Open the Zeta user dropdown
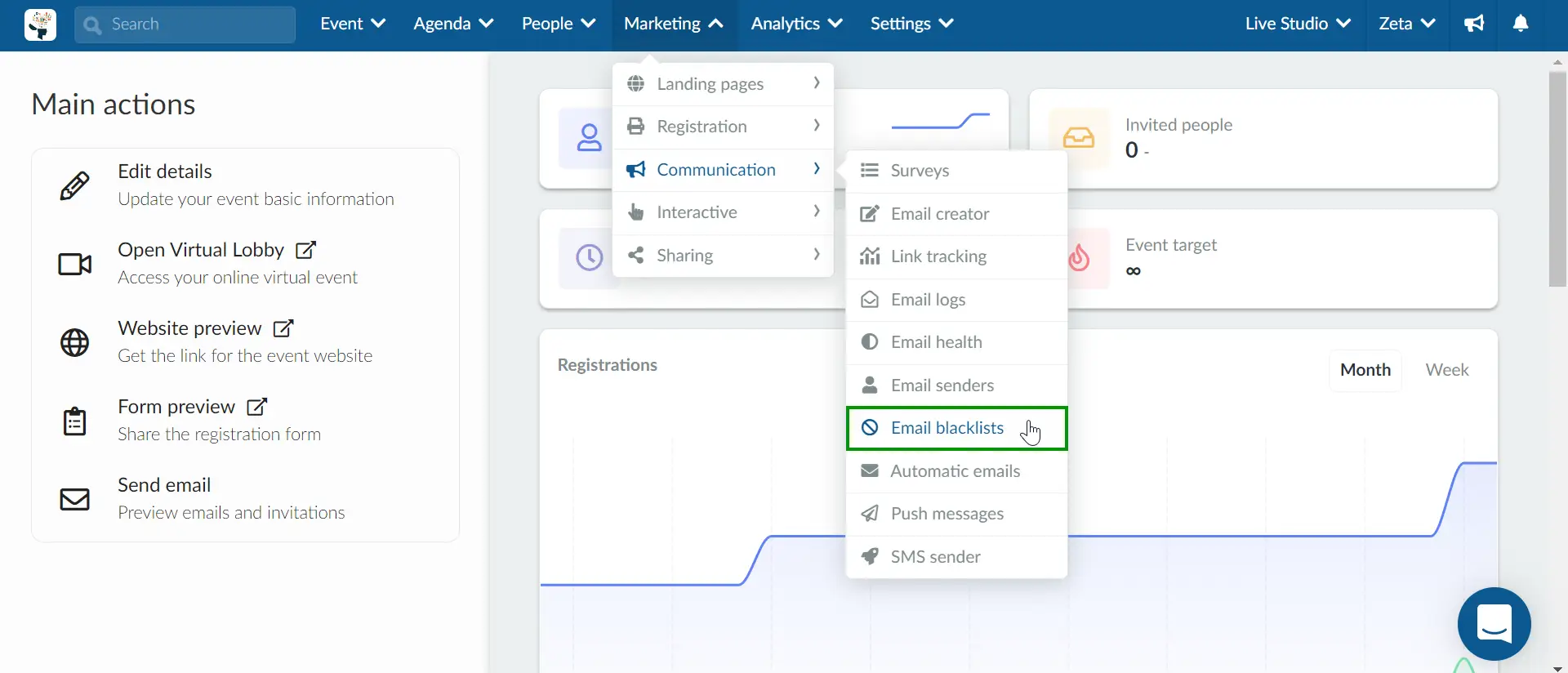Viewport: 1568px width, 673px height. pyautogui.click(x=1406, y=24)
